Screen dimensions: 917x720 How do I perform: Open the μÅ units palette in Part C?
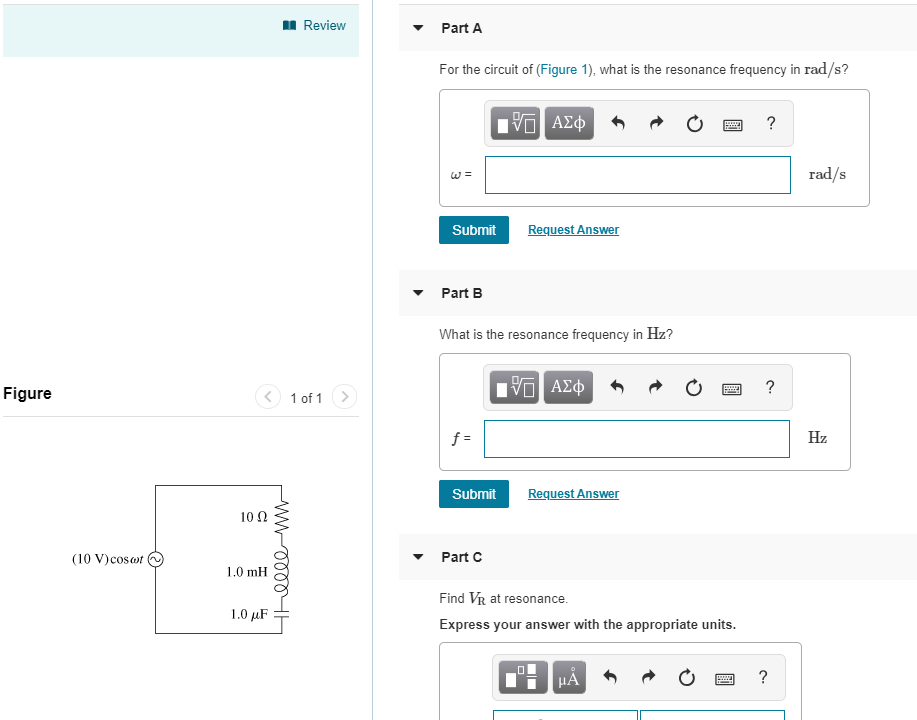(x=567, y=677)
